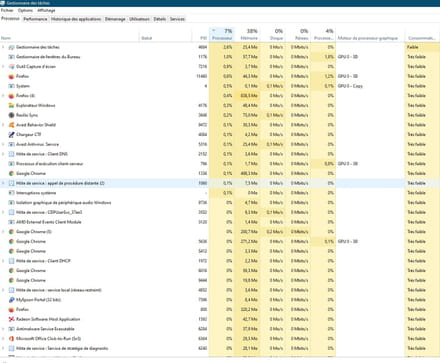Open the Fichier menu
Viewport: 440px width, 363px height.
(7, 10)
